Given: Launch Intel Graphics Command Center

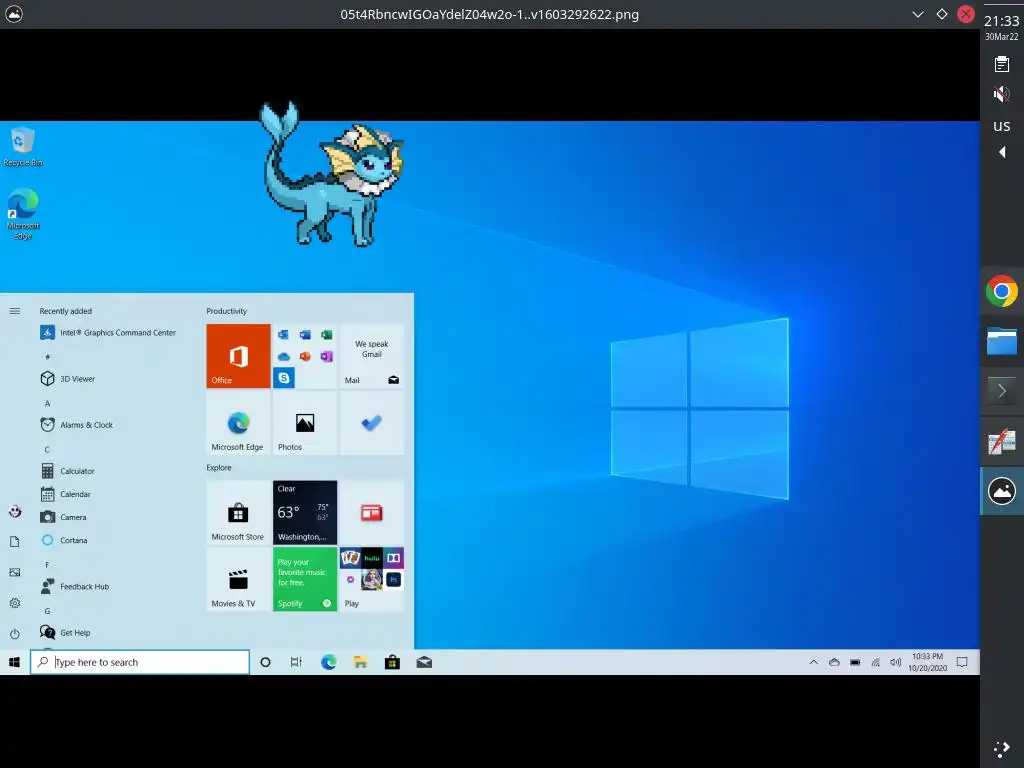Looking at the screenshot, I should click(108, 332).
